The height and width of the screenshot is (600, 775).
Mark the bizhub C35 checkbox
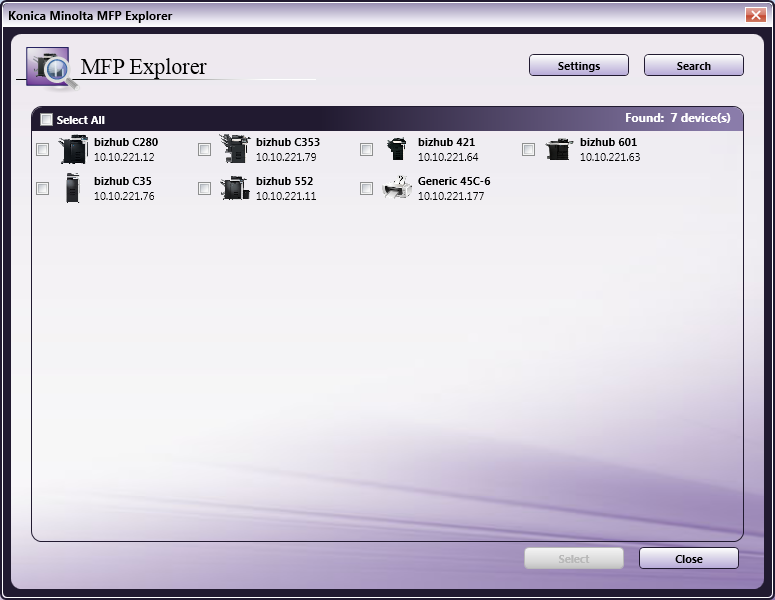click(43, 188)
